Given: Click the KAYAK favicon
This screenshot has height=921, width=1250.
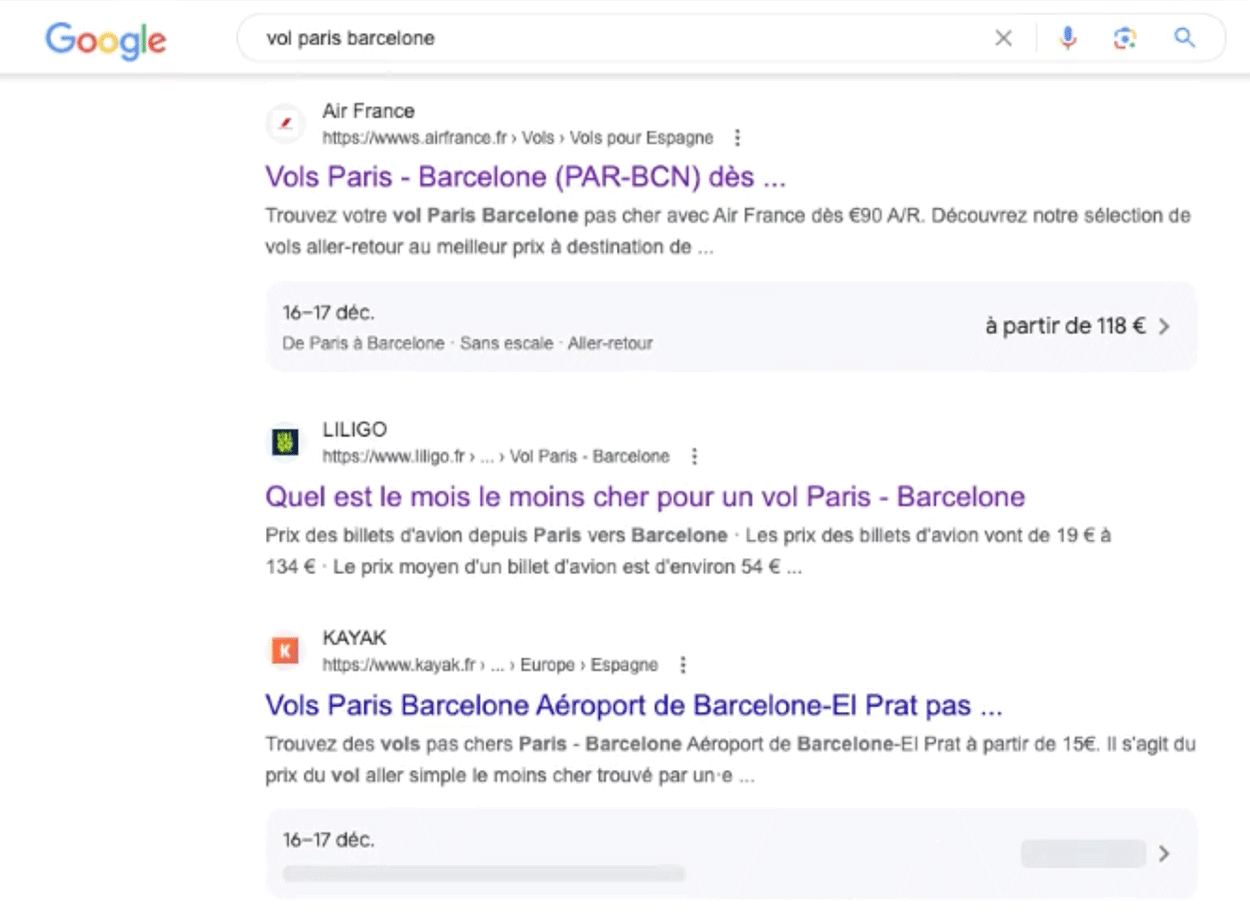Looking at the screenshot, I should (x=285, y=651).
